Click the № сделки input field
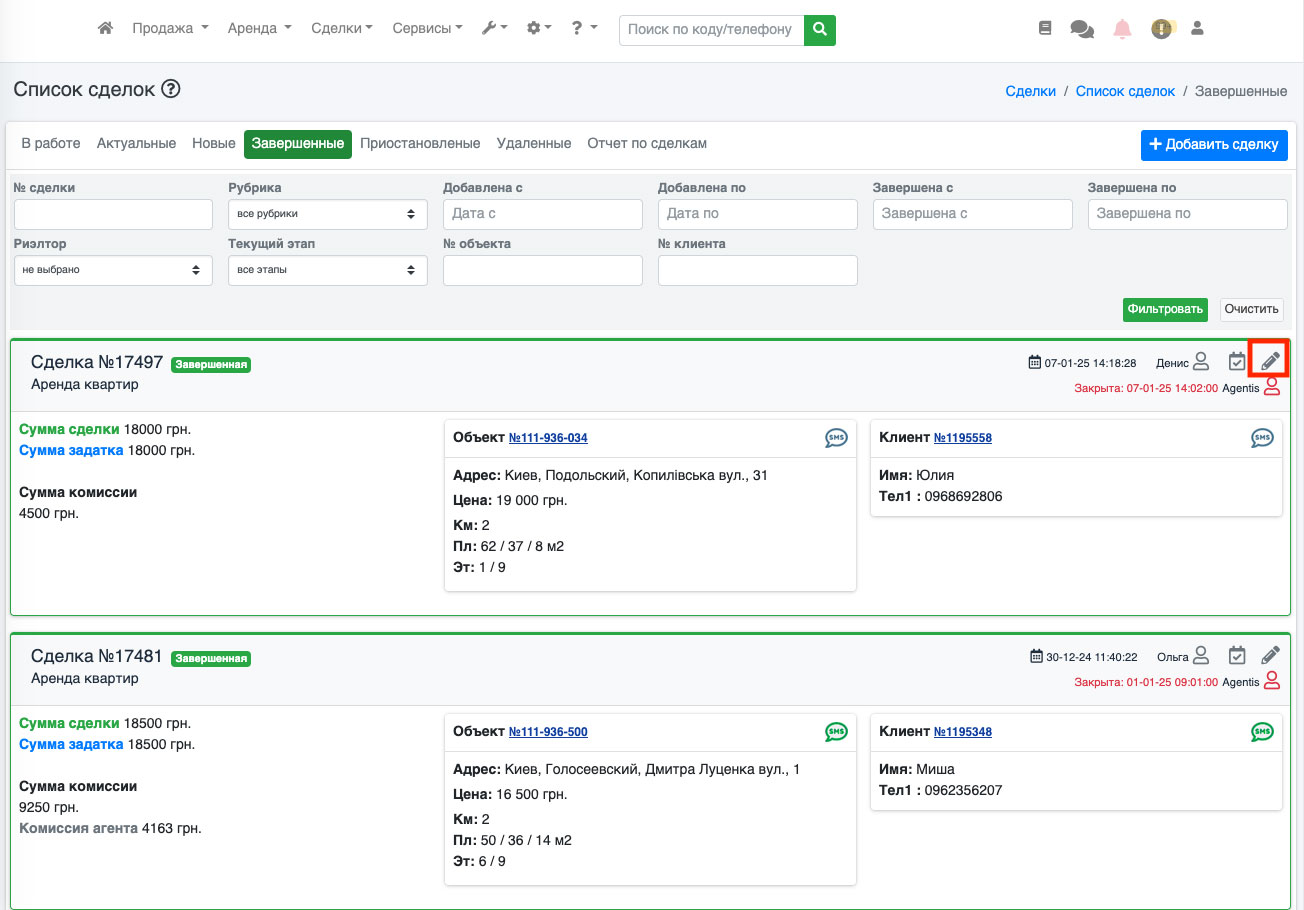 (x=113, y=214)
